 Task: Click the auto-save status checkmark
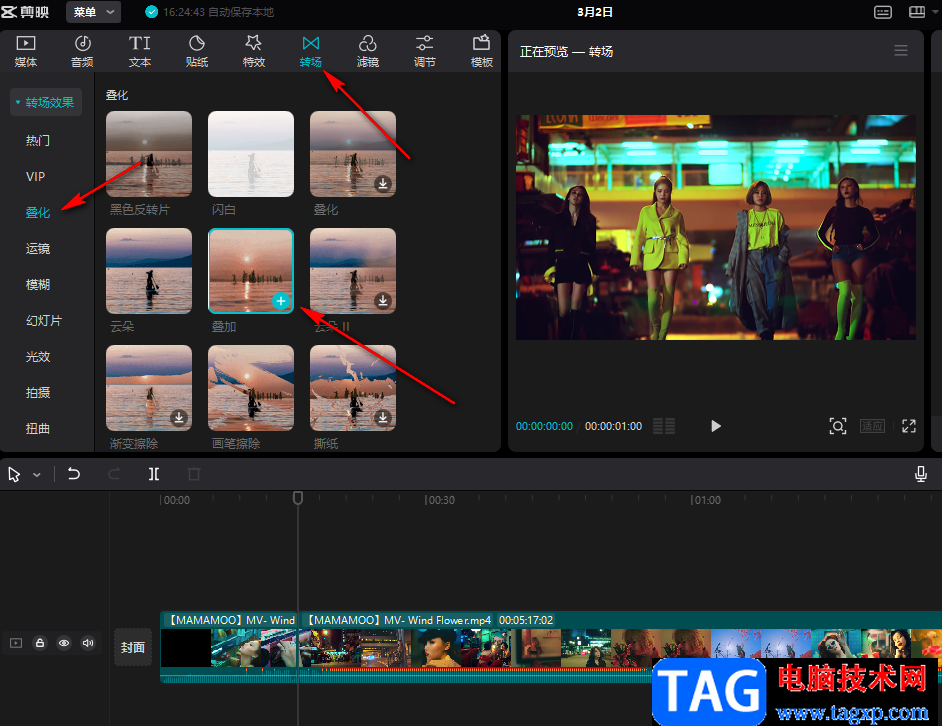pyautogui.click(x=151, y=12)
